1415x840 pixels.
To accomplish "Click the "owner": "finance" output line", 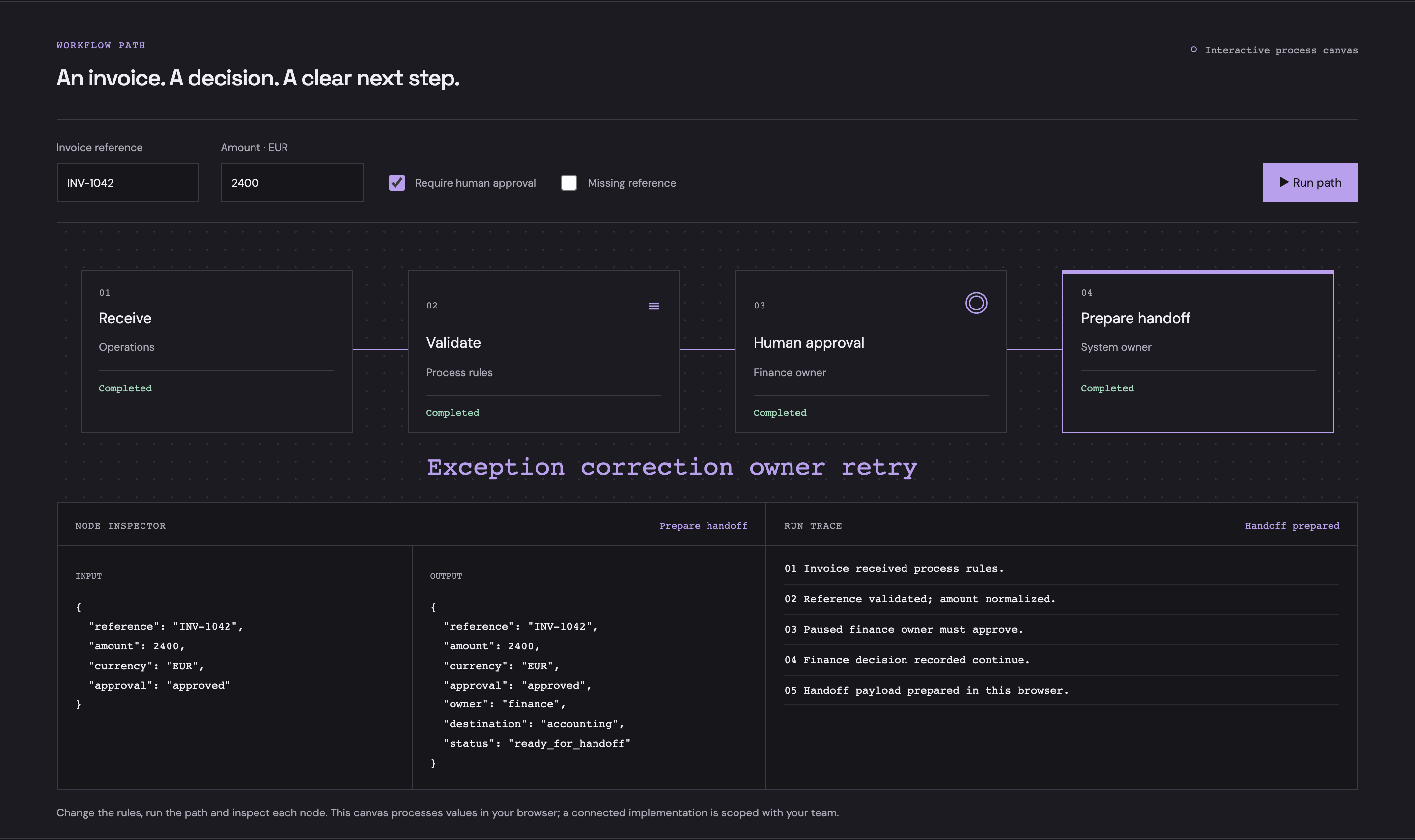I will tap(505, 704).
